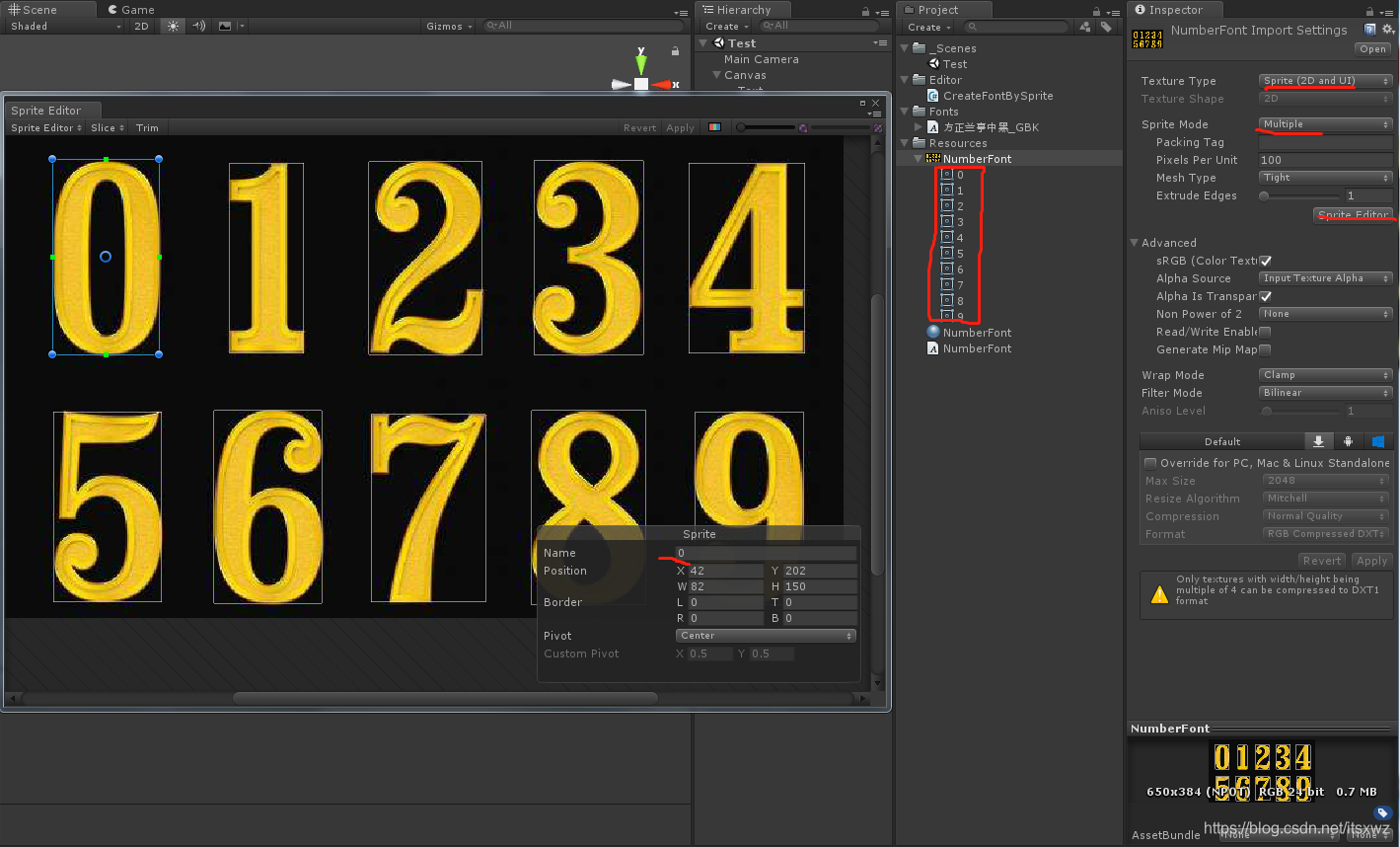Search by label tag icon in Project
Image resolution: width=1400 pixels, height=847 pixels.
pyautogui.click(x=1106, y=28)
